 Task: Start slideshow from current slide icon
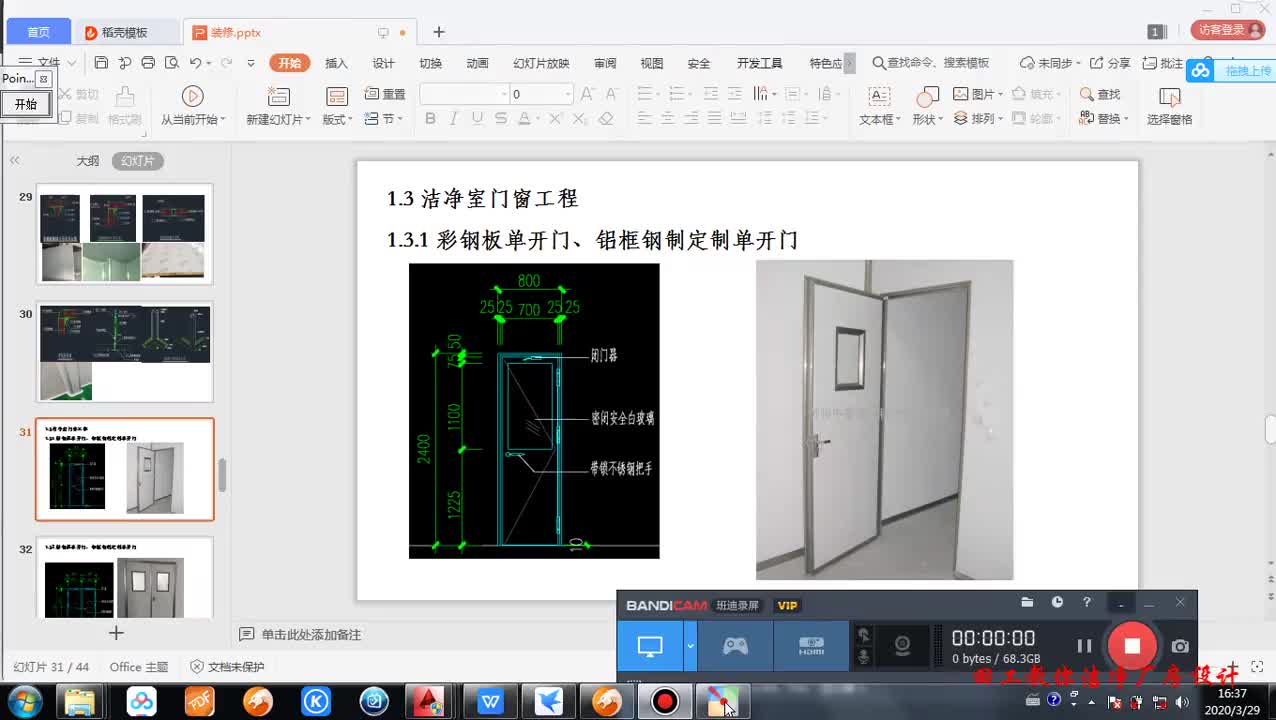192,96
